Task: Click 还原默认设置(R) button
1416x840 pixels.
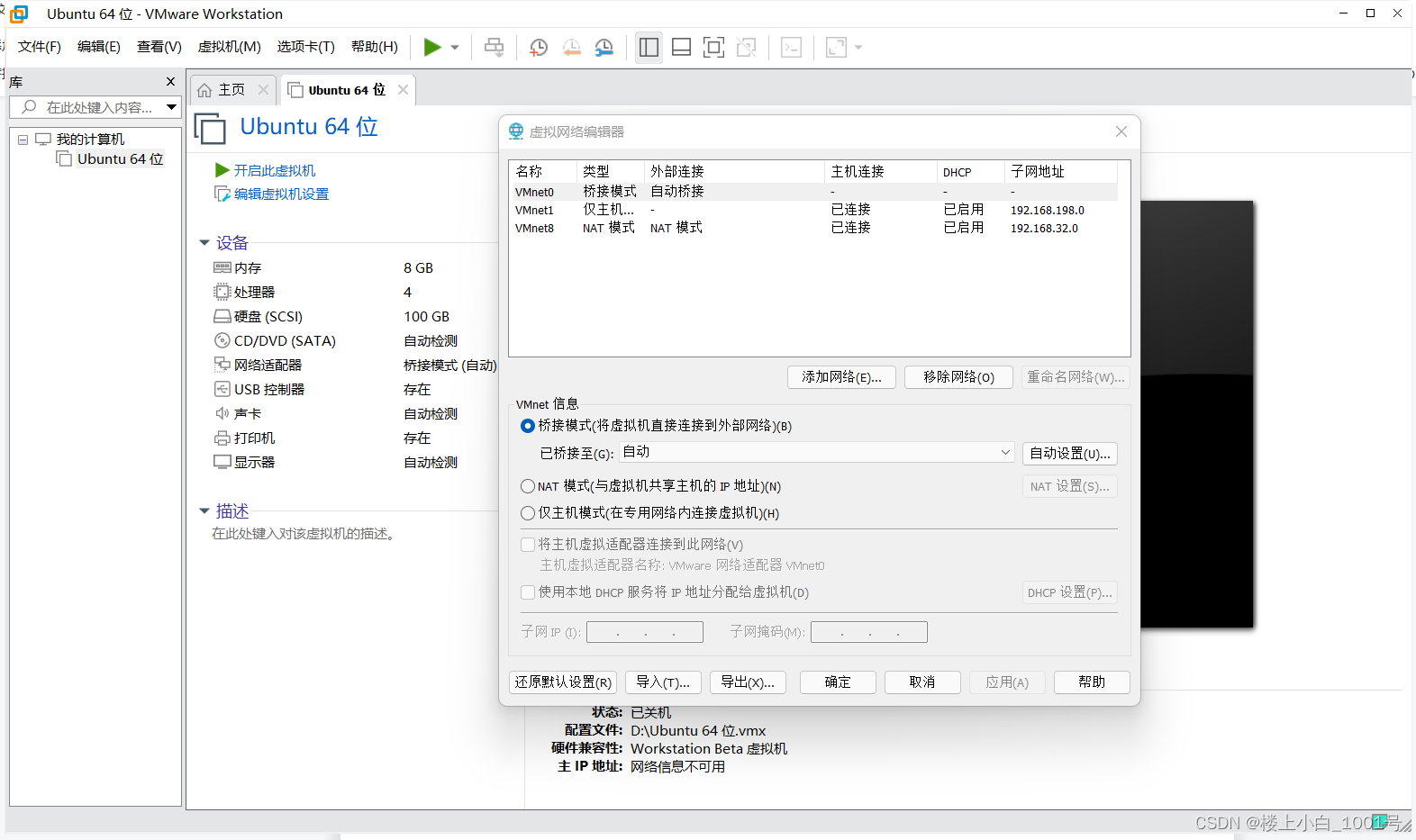Action: [563, 682]
